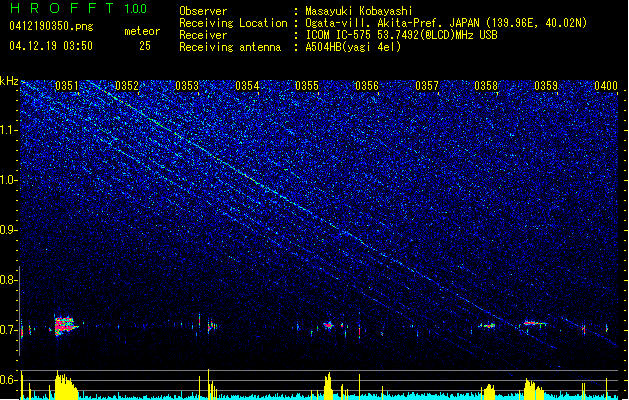Click the 0.9 kHz axis tick label
This screenshot has height=400, width=629.
[x=8, y=230]
